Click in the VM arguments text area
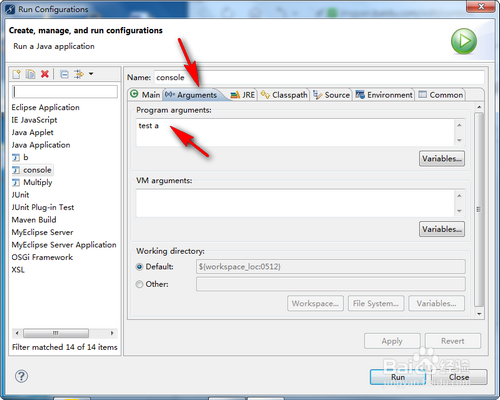Screen dimensions: 500x400 [x=295, y=203]
